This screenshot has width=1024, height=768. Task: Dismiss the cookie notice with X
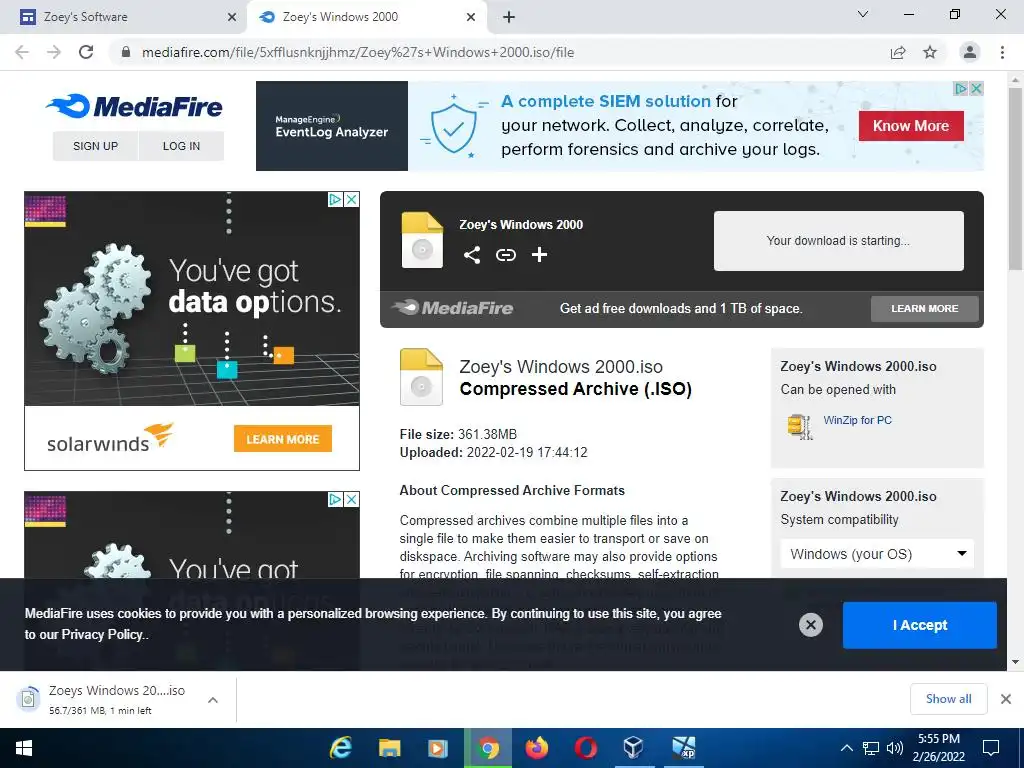[x=810, y=625]
